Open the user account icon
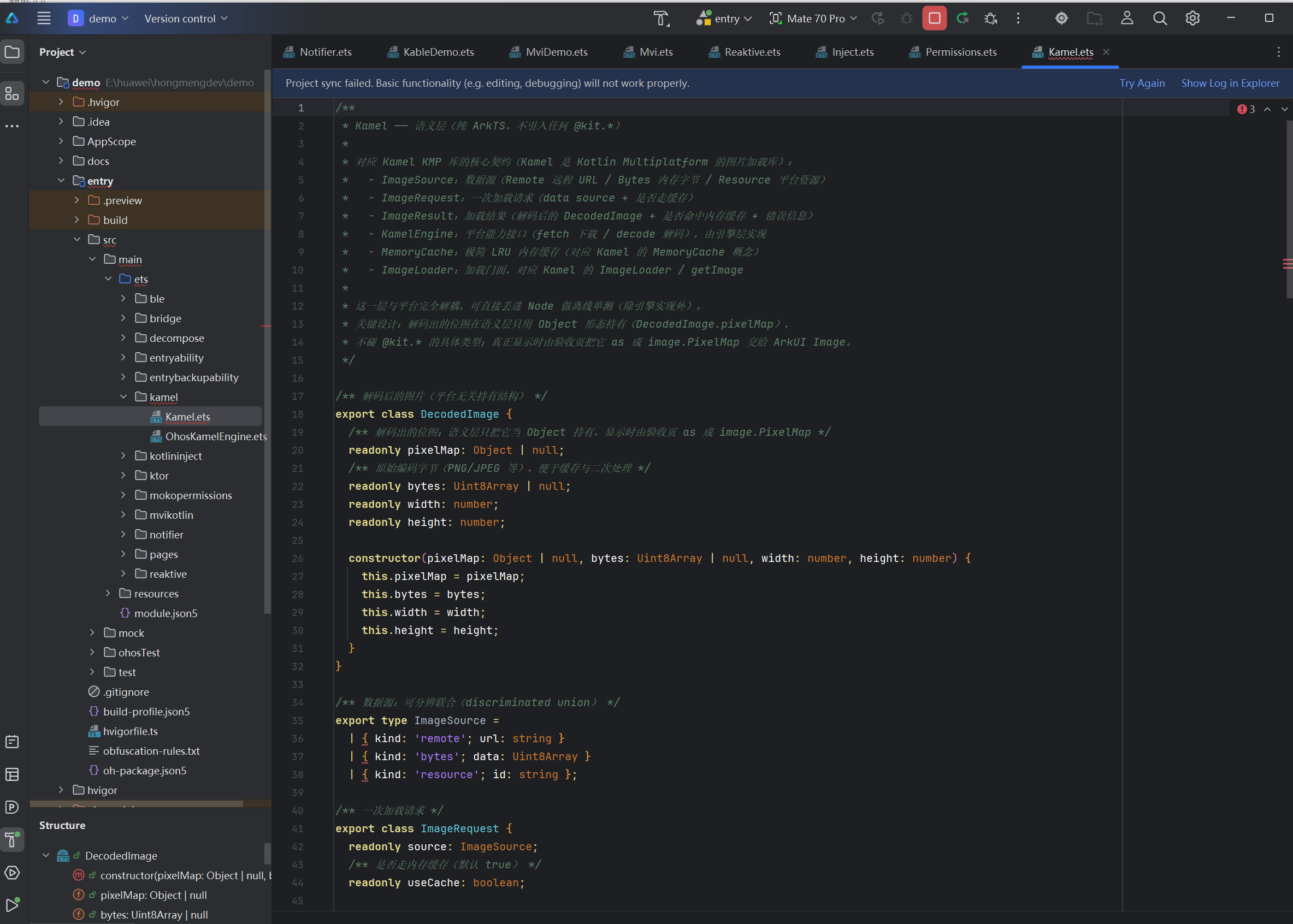Screen dimensions: 1293x924 tap(1127, 18)
